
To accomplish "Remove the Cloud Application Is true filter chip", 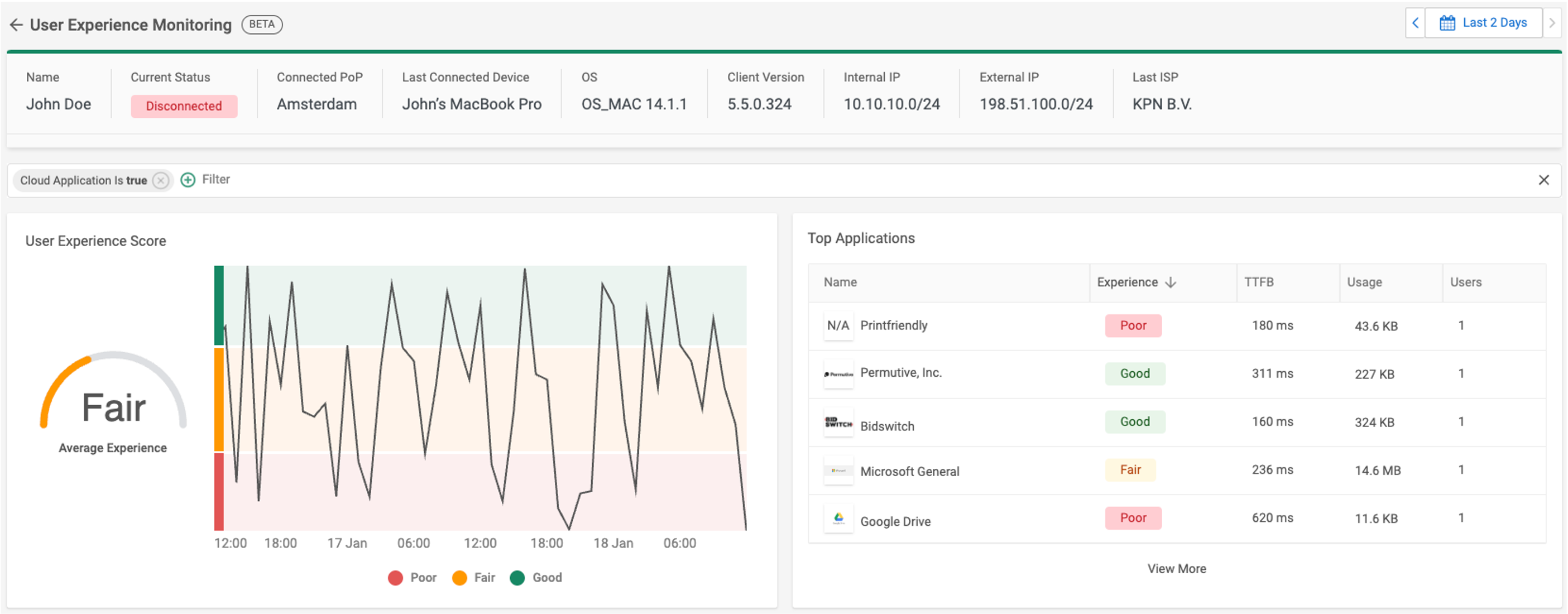I will click(160, 180).
